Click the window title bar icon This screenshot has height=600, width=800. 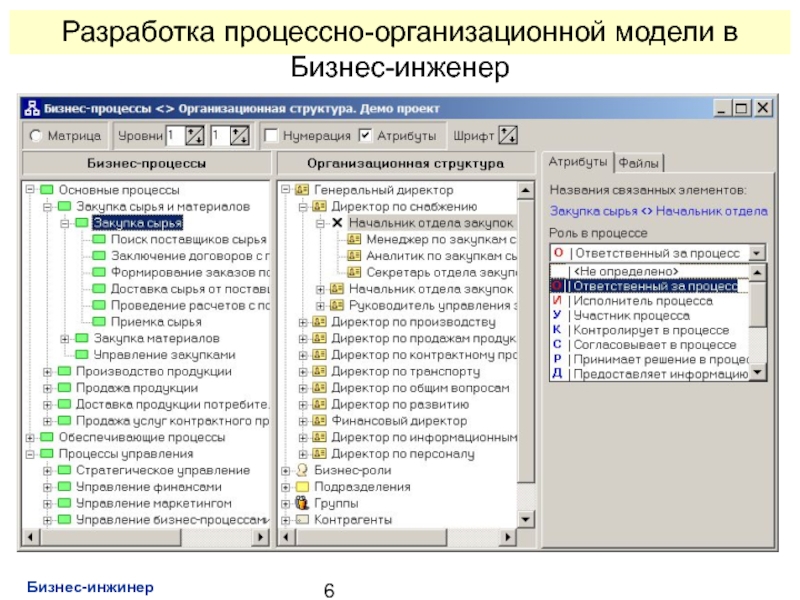tap(32, 108)
